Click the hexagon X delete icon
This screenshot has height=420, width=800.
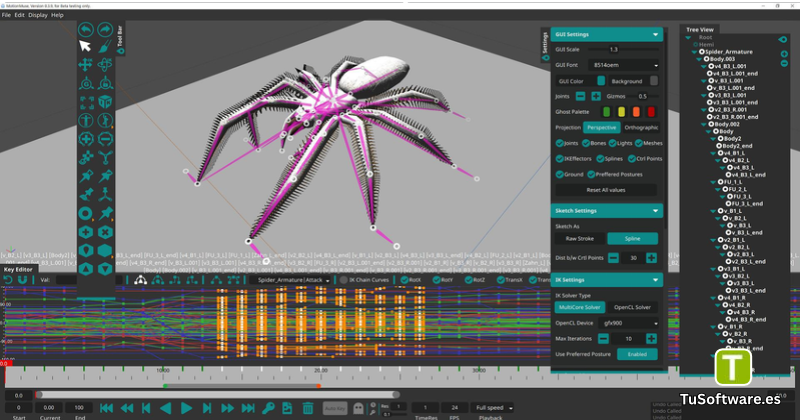point(105,232)
